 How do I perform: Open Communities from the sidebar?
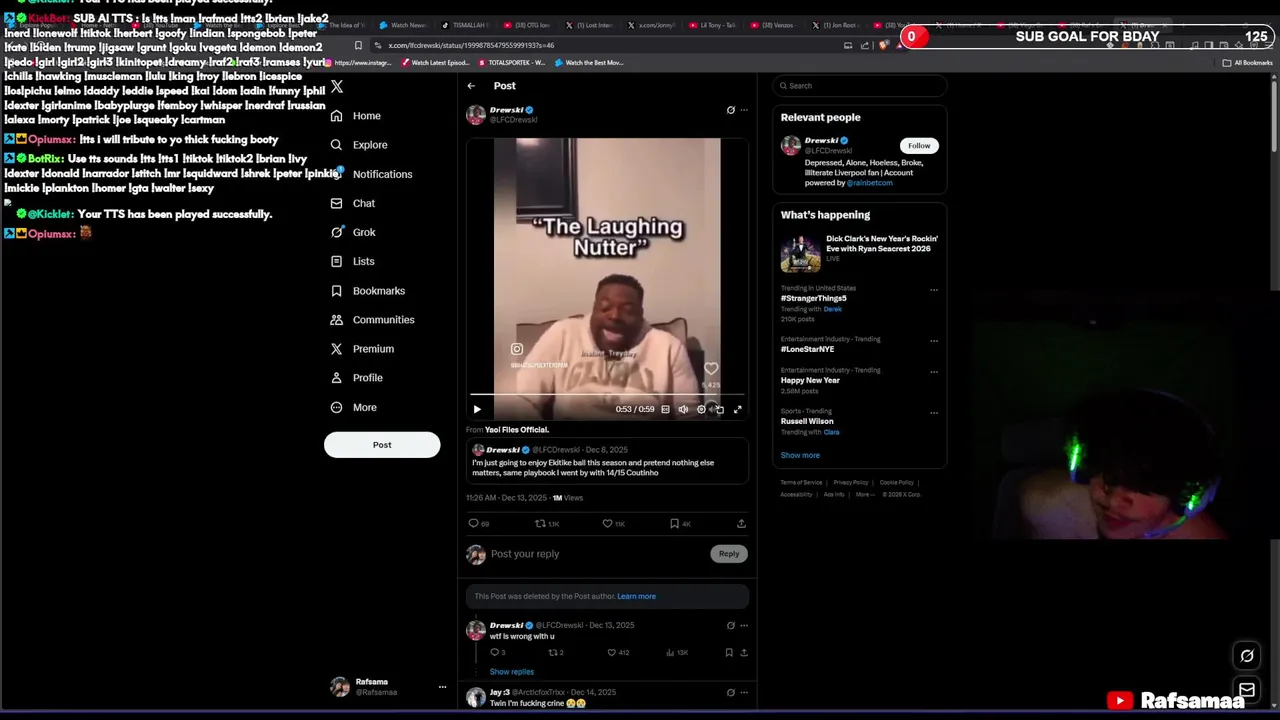pyautogui.click(x=372, y=320)
